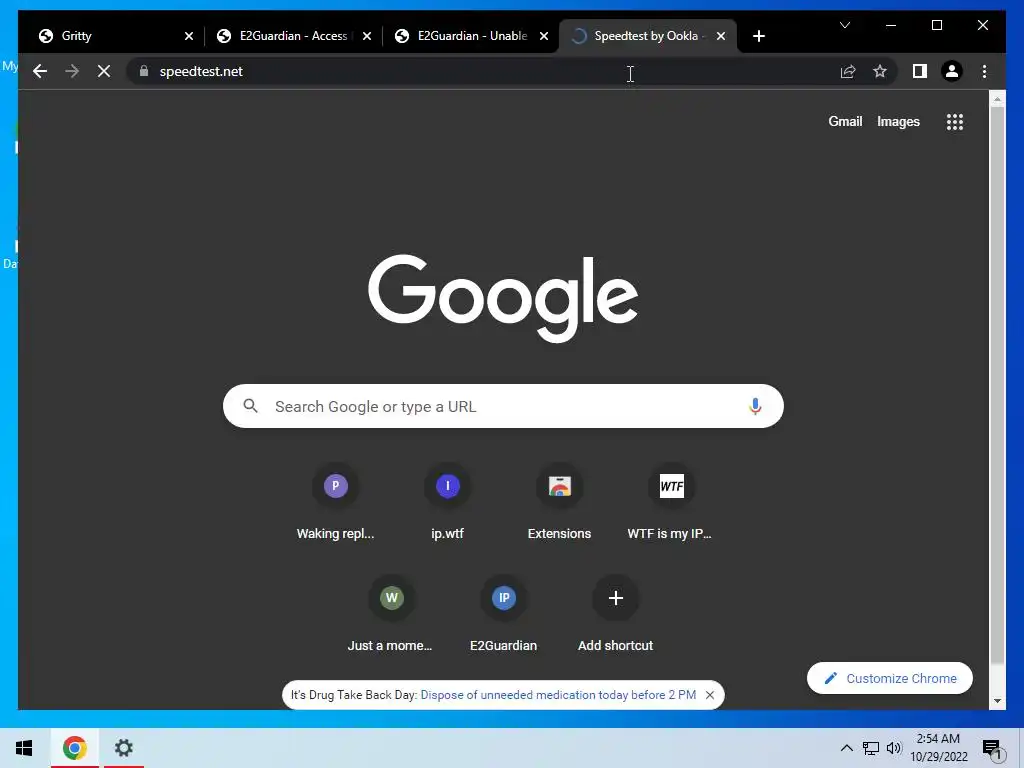Screen dimensions: 1024x768
Task: Open the Chrome three-dot menu
Action: [x=984, y=71]
